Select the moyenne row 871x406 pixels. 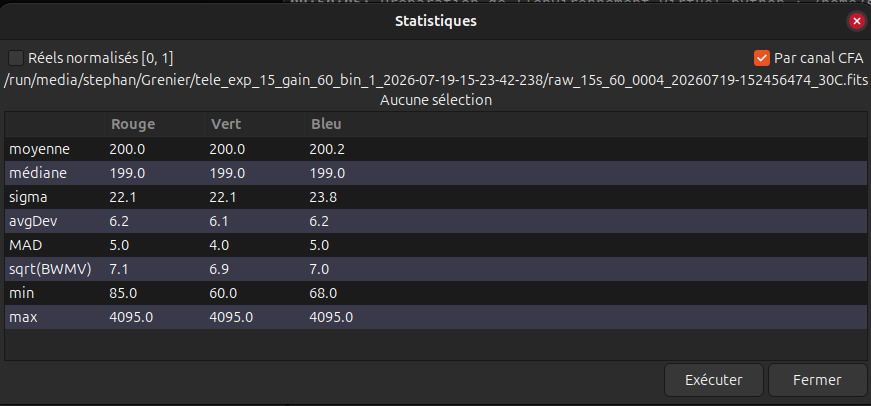point(436,149)
